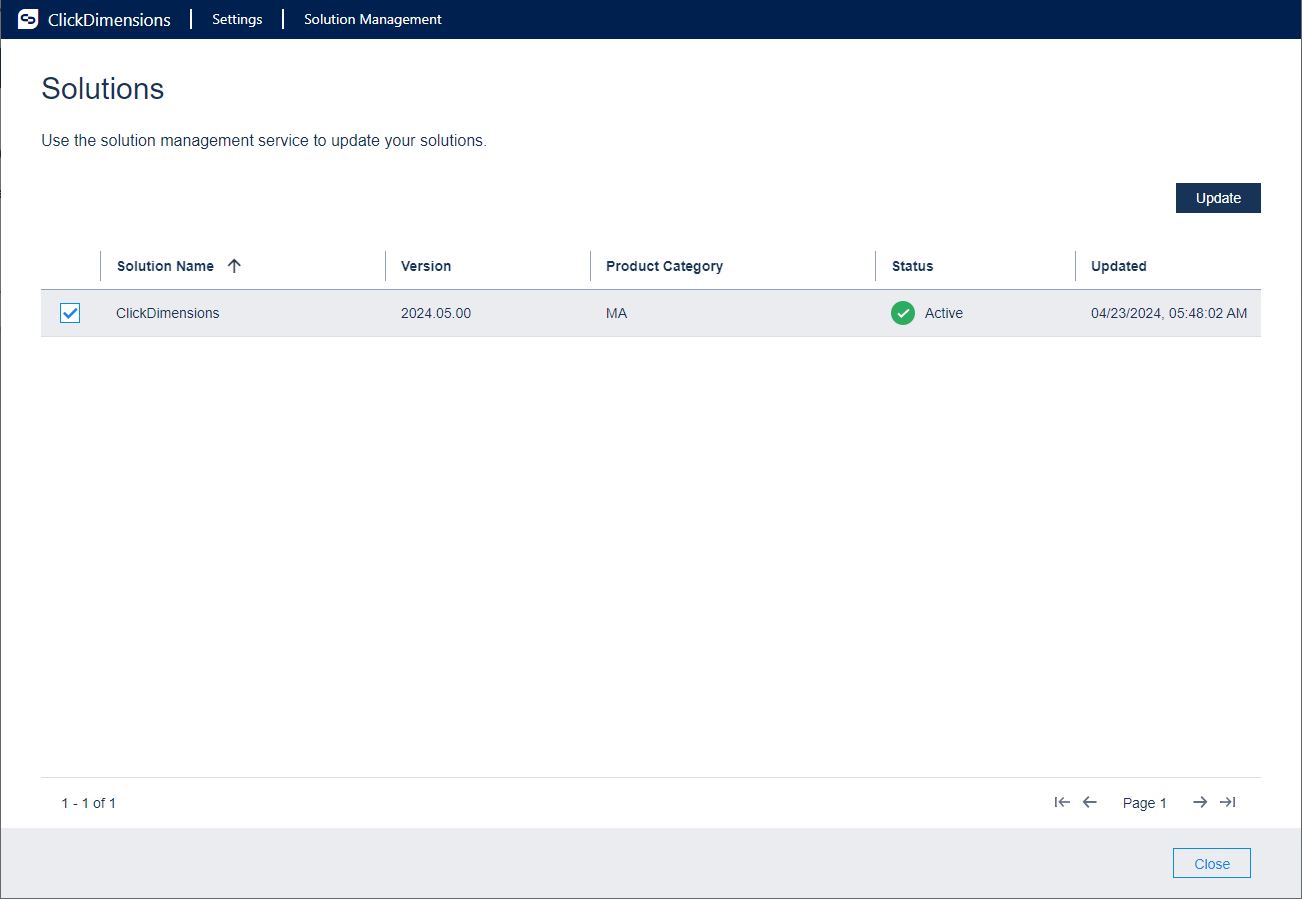The height and width of the screenshot is (899, 1302).
Task: Jump to the last page arrow icon
Action: point(1228,802)
